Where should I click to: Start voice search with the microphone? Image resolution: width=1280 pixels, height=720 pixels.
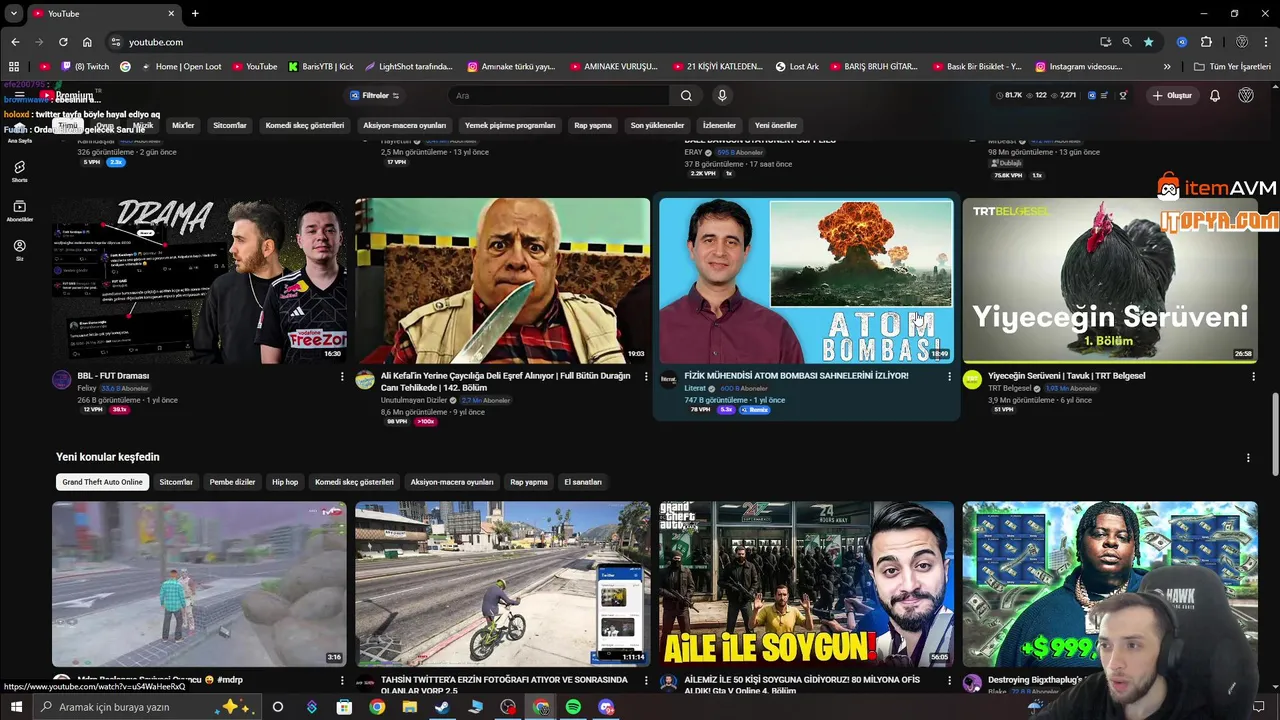point(722,96)
